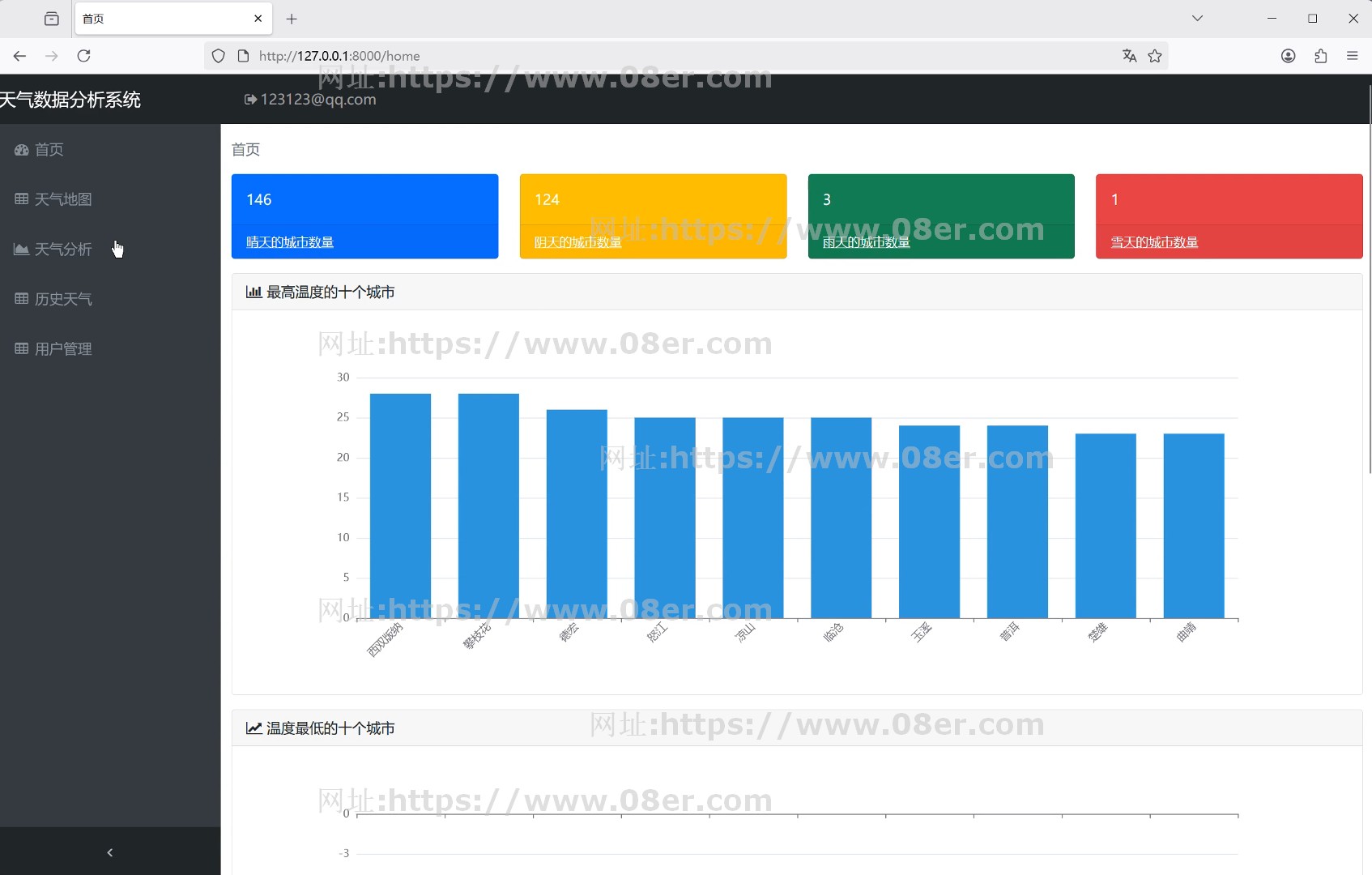Open the 阴天的城市数量 link
1372x875 pixels.
[576, 241]
